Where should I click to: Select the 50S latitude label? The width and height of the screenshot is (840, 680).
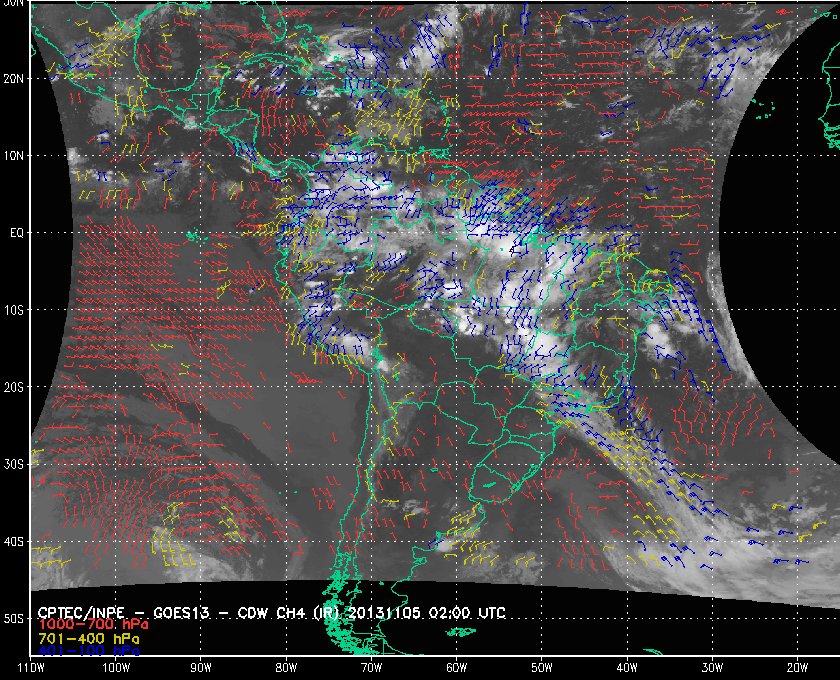point(13,618)
